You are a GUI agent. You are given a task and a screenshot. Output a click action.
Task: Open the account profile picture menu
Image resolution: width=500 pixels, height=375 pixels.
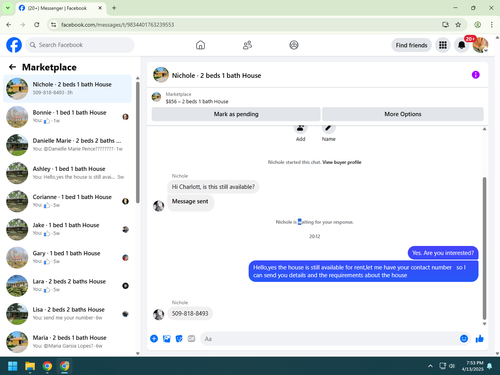coord(480,45)
